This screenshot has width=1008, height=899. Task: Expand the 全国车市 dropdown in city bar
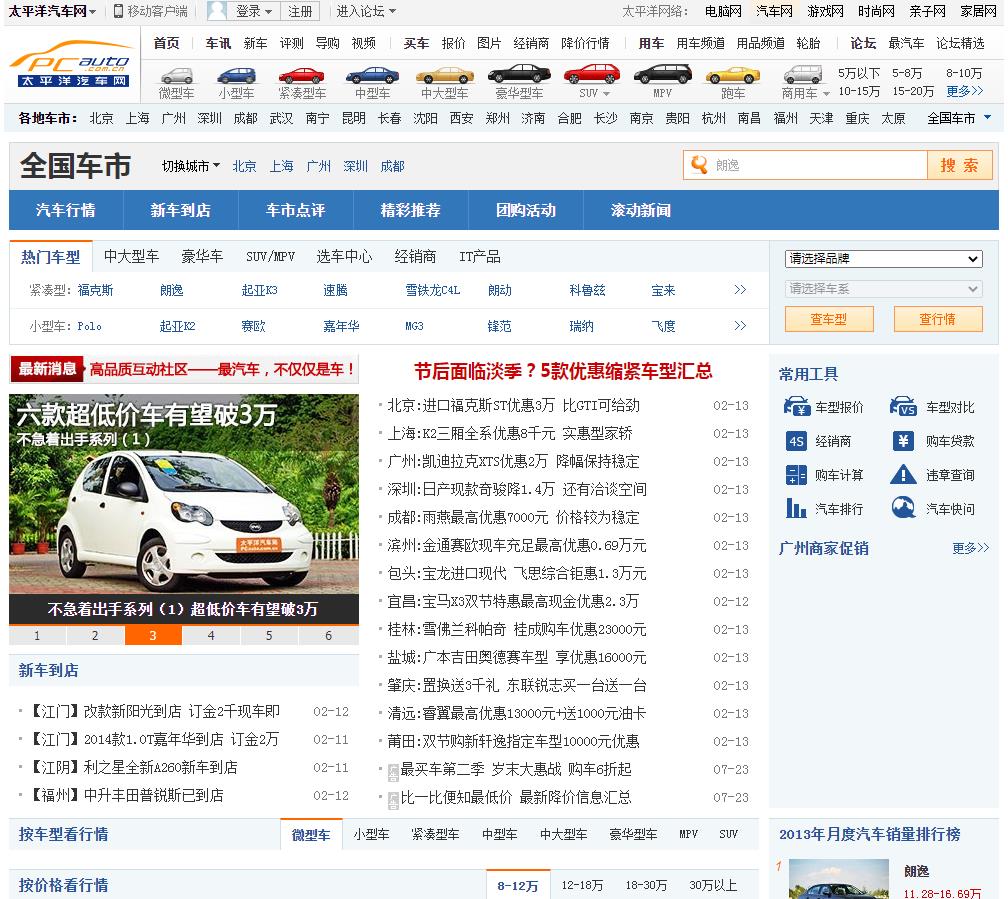pos(958,118)
